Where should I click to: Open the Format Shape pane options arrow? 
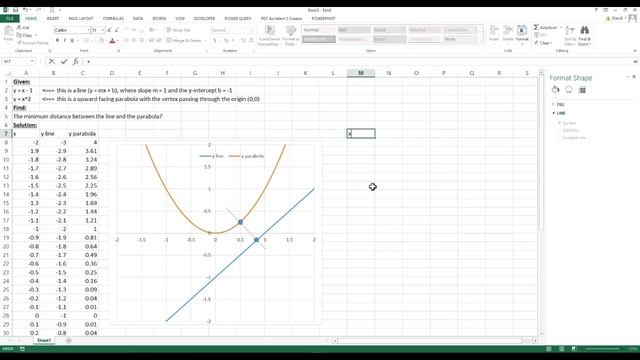coord(627,77)
